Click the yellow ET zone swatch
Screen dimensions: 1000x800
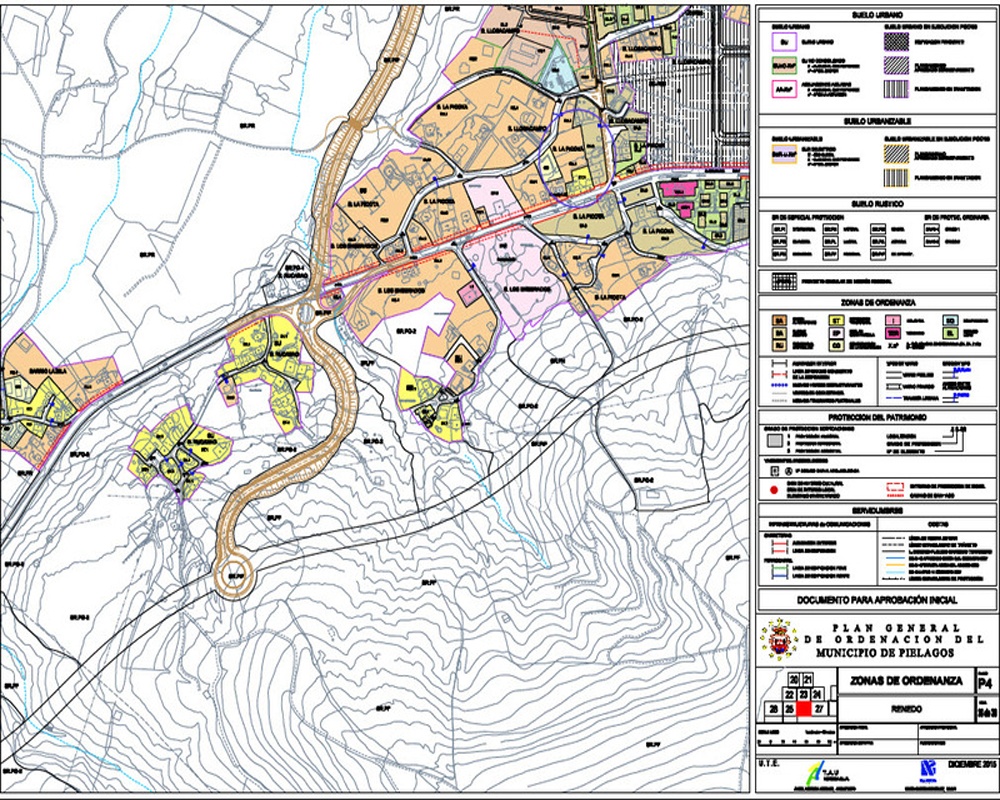coord(837,321)
